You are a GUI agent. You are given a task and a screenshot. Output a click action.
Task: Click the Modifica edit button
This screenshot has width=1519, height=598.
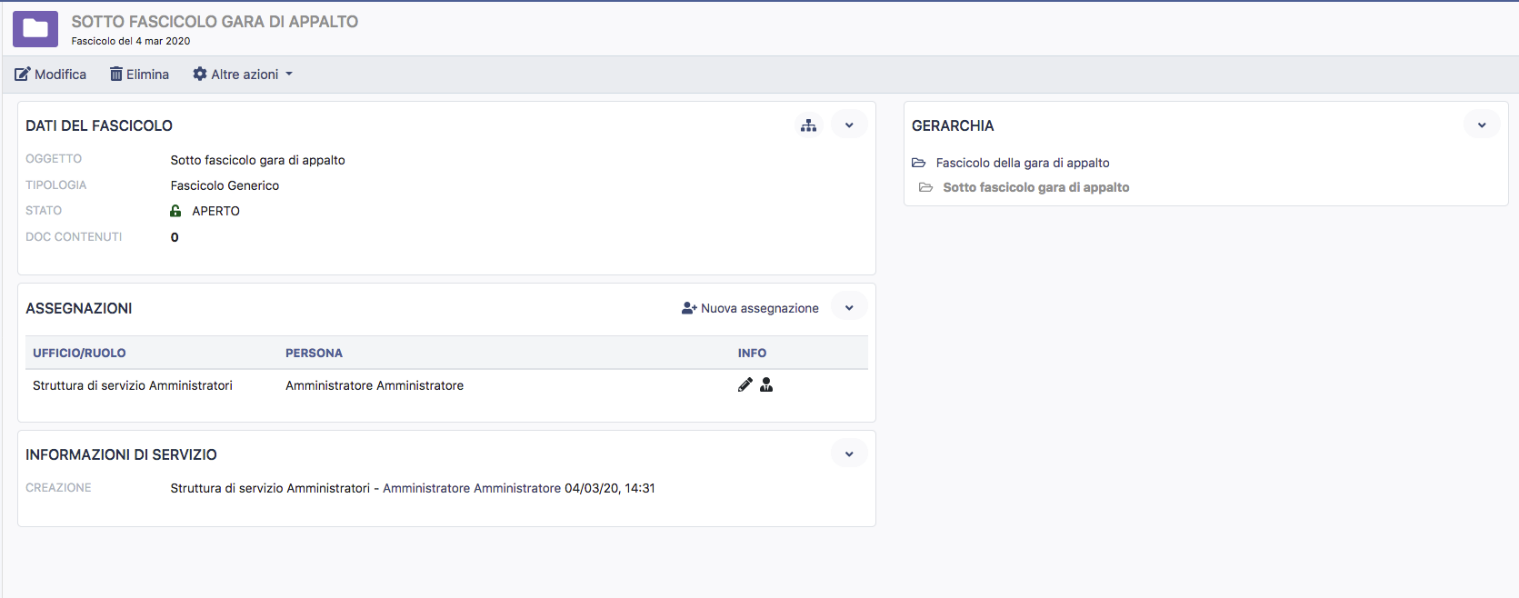tap(51, 74)
